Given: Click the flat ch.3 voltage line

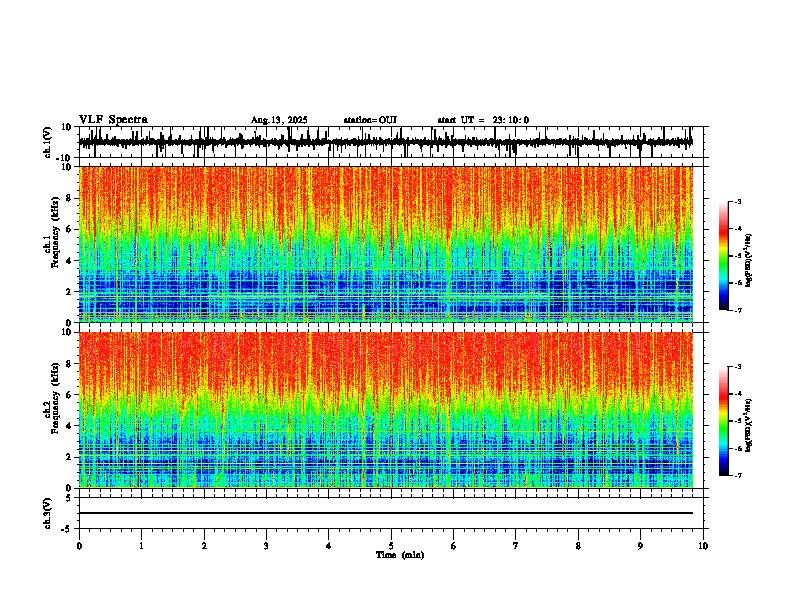Looking at the screenshot, I should click(386, 513).
